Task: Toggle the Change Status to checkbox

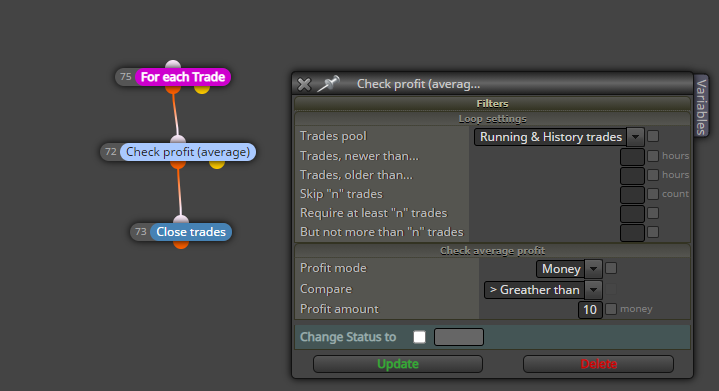Action: coord(420,337)
